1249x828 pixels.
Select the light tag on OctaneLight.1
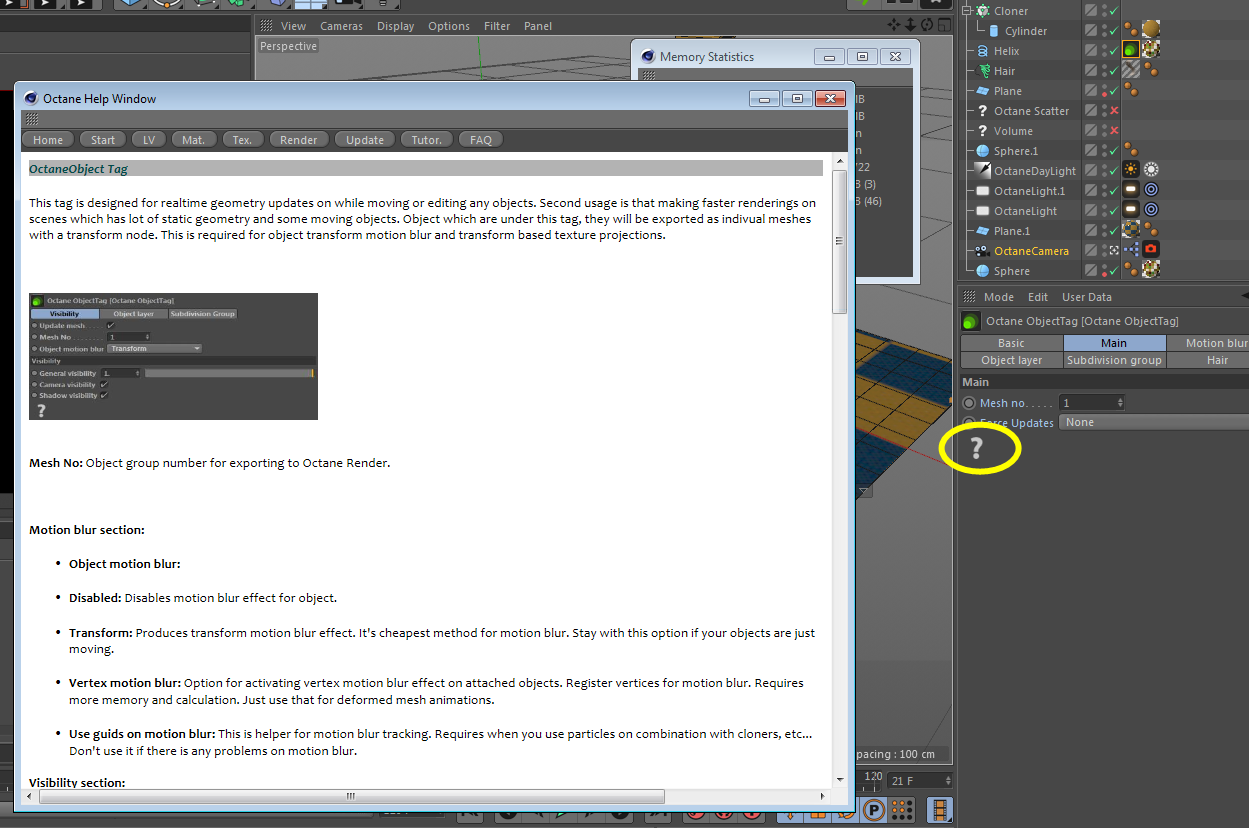click(1131, 190)
